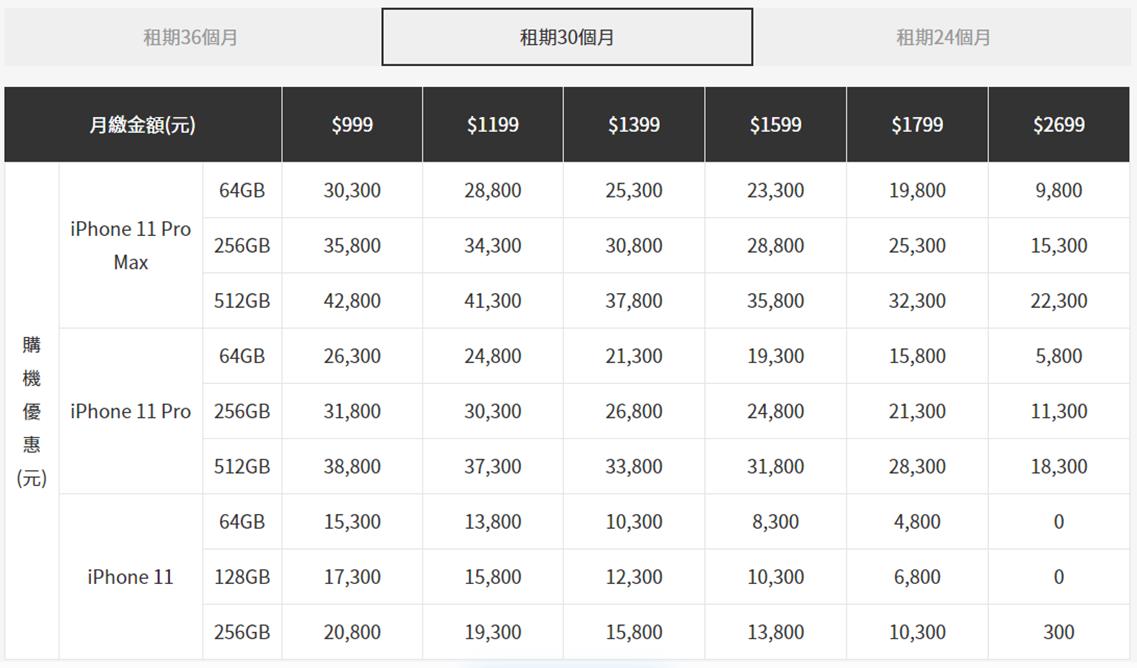
Task: Click the 9,800 price cell
Action: click(1059, 190)
